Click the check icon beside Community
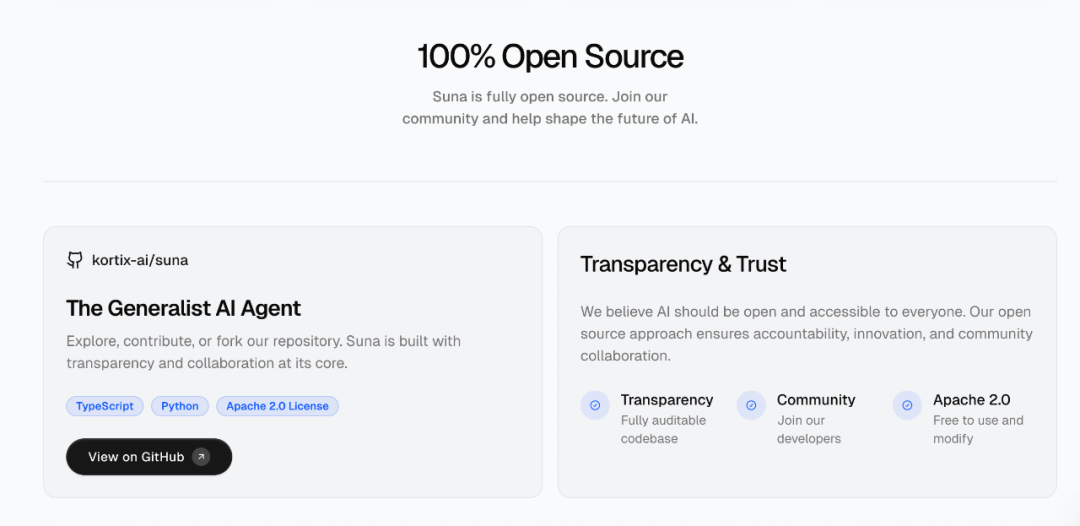This screenshot has width=1080, height=526. coord(751,406)
